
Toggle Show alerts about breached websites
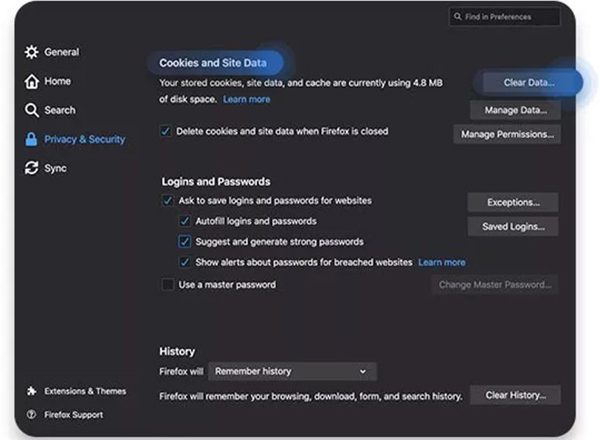pyautogui.click(x=184, y=262)
